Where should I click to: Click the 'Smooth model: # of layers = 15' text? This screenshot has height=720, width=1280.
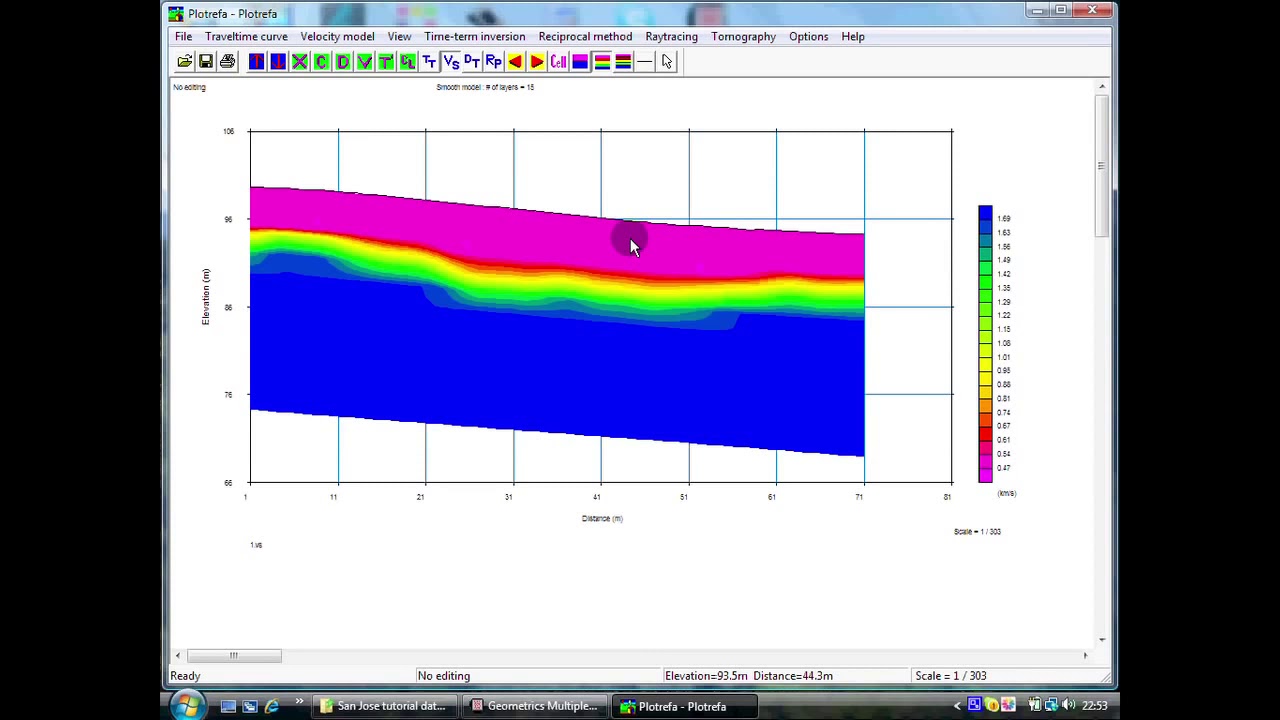(x=485, y=87)
